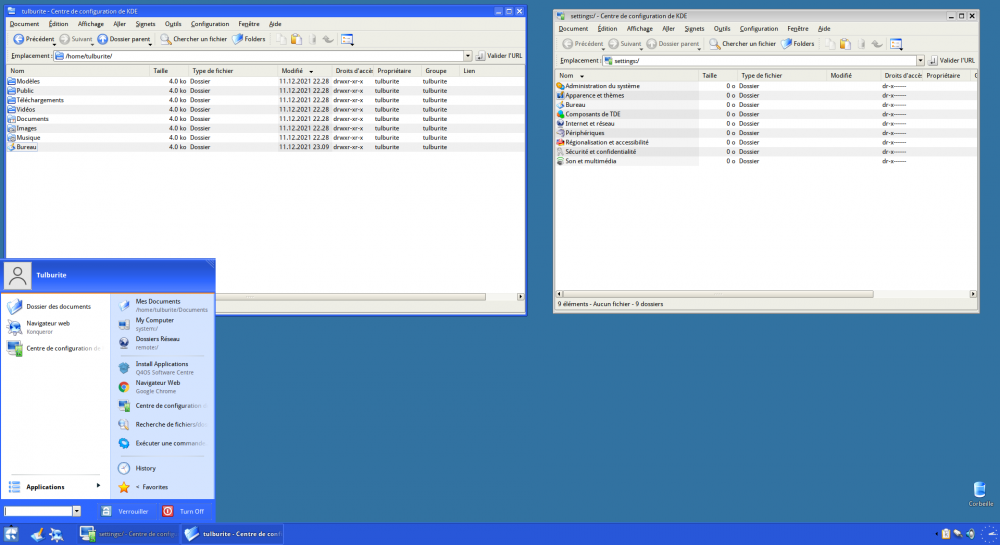Open Dossier des documents in start menu
The width and height of the screenshot is (1000, 545).
point(51,307)
